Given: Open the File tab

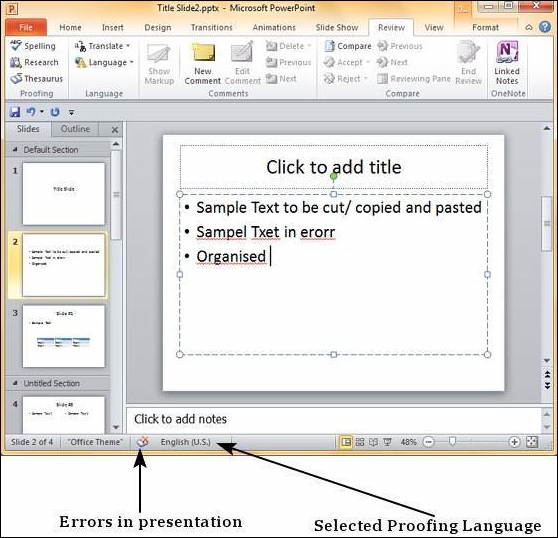Looking at the screenshot, I should click(26, 27).
